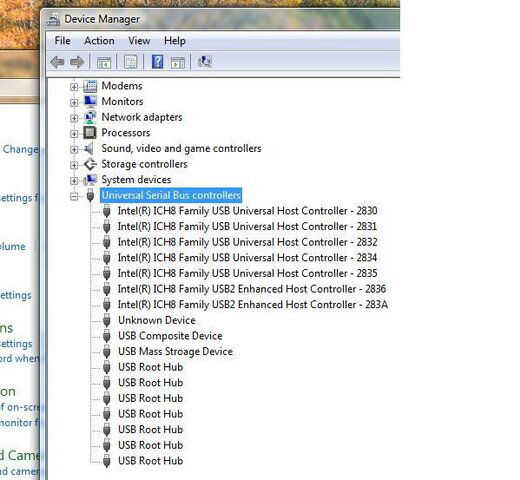Open the Action menu
This screenshot has width=520, height=480.
tap(99, 41)
